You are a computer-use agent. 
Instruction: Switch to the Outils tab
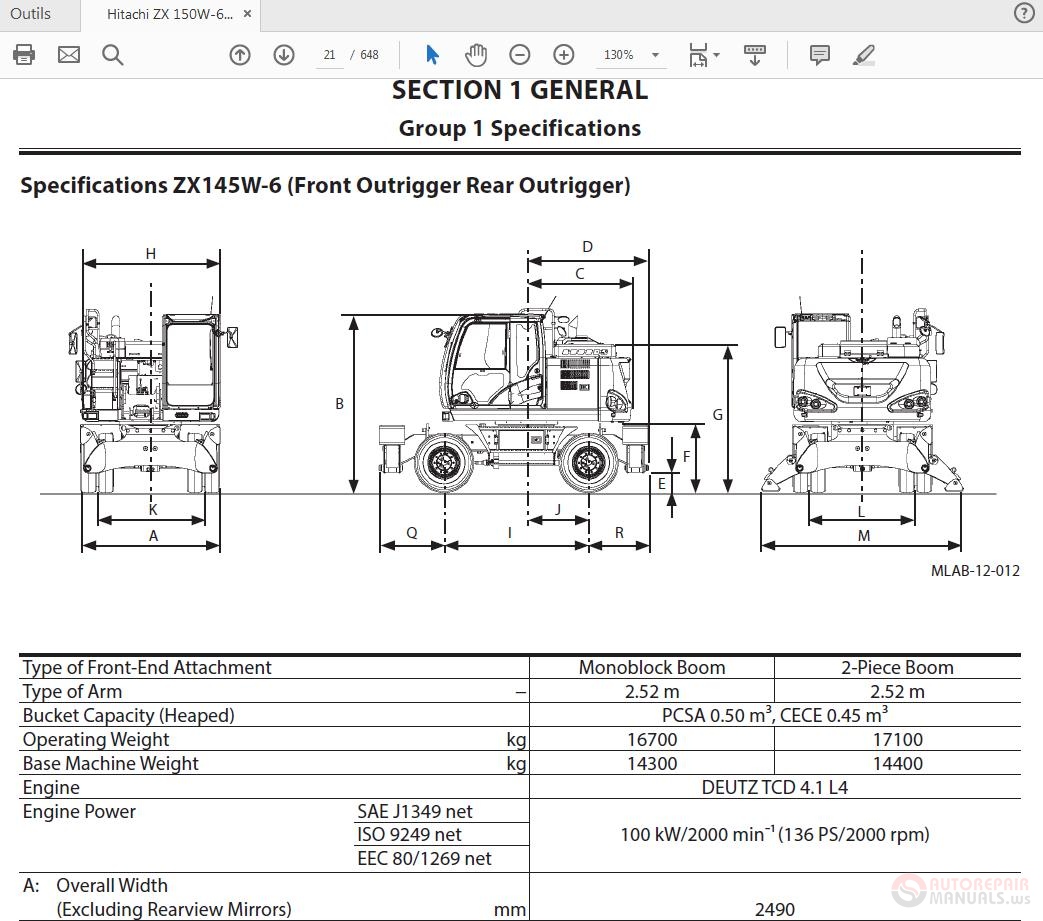pyautogui.click(x=31, y=14)
